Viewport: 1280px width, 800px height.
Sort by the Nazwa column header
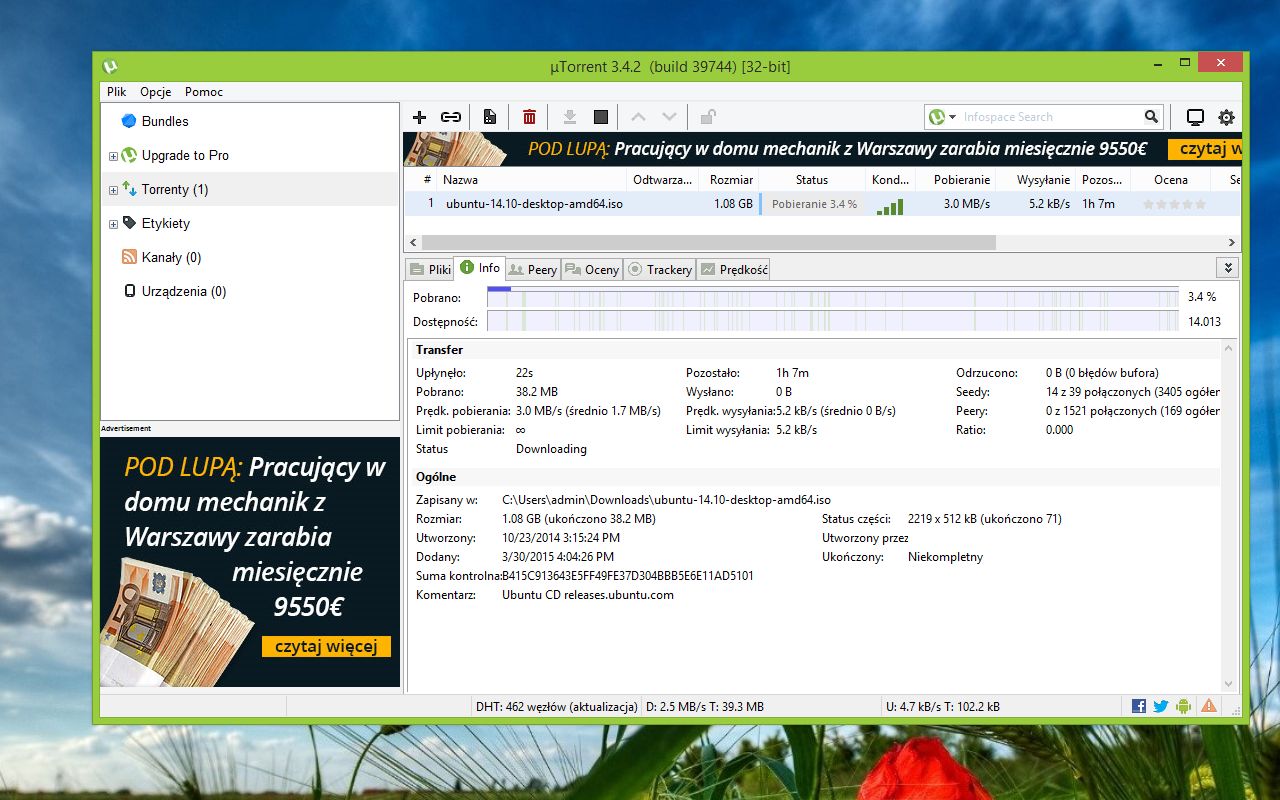530,180
